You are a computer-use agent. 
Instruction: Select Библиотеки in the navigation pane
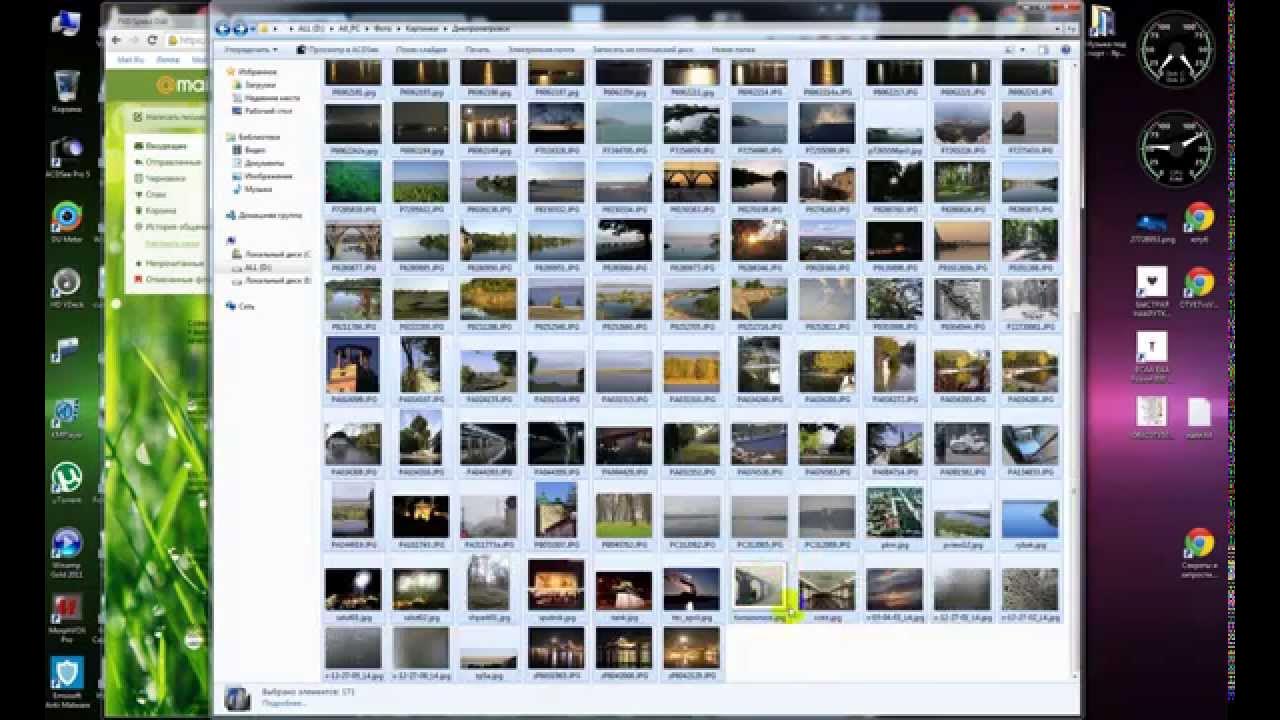point(253,137)
